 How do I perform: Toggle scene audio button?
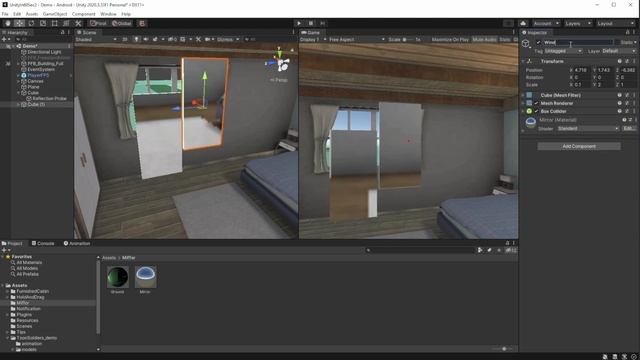point(146,39)
